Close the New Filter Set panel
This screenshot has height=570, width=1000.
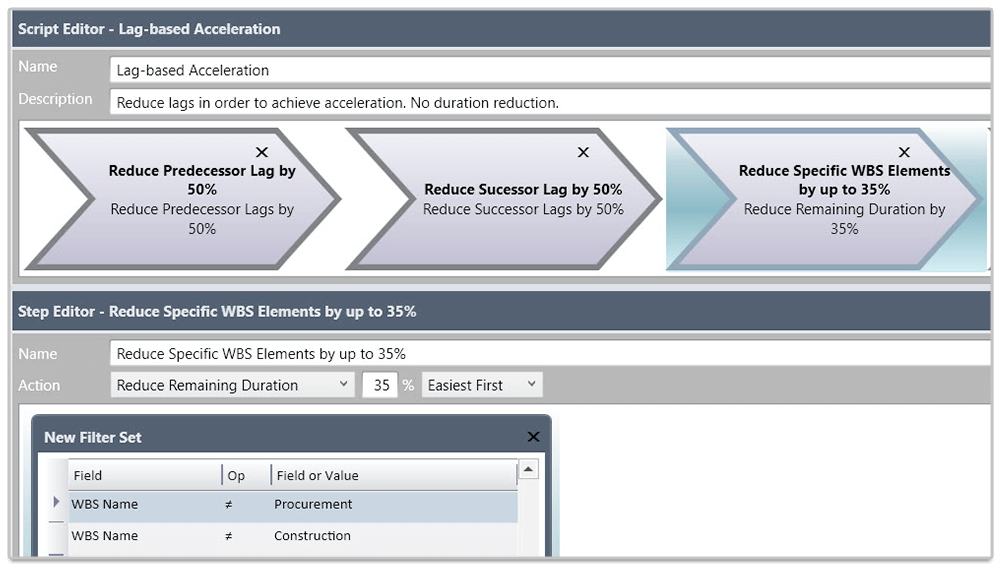533,437
